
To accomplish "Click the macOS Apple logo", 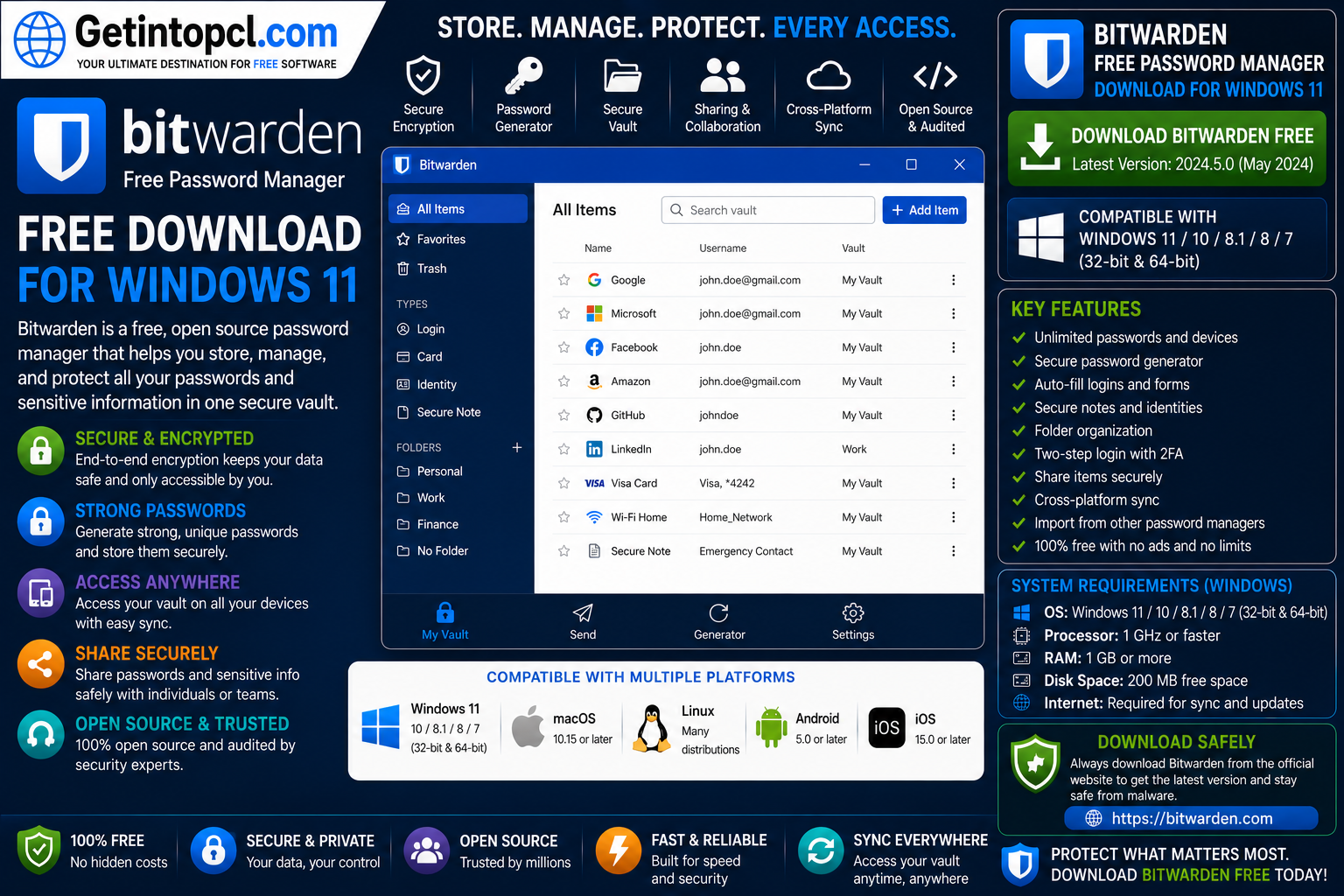I will [x=528, y=726].
